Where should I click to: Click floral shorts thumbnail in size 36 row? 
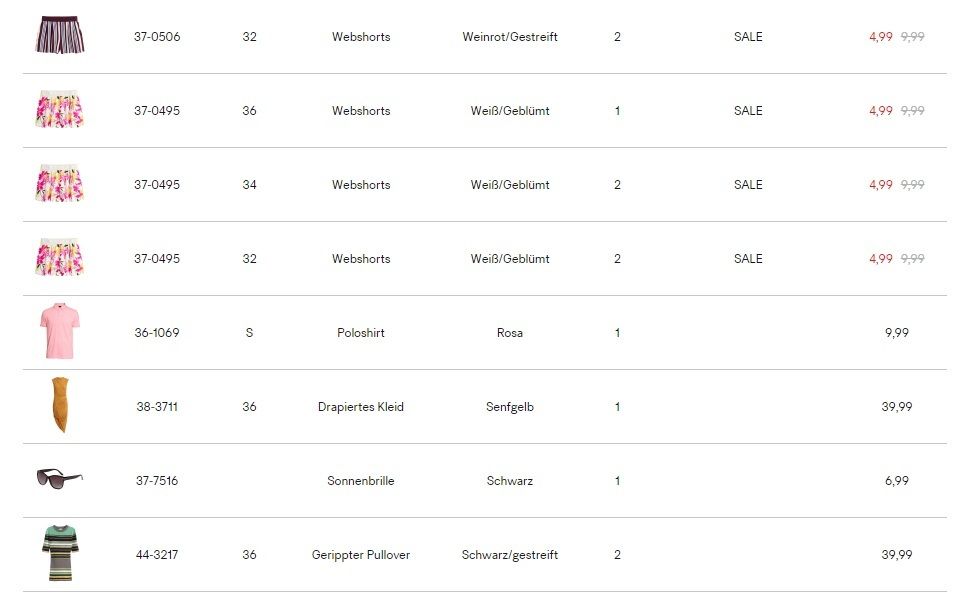[x=60, y=110]
